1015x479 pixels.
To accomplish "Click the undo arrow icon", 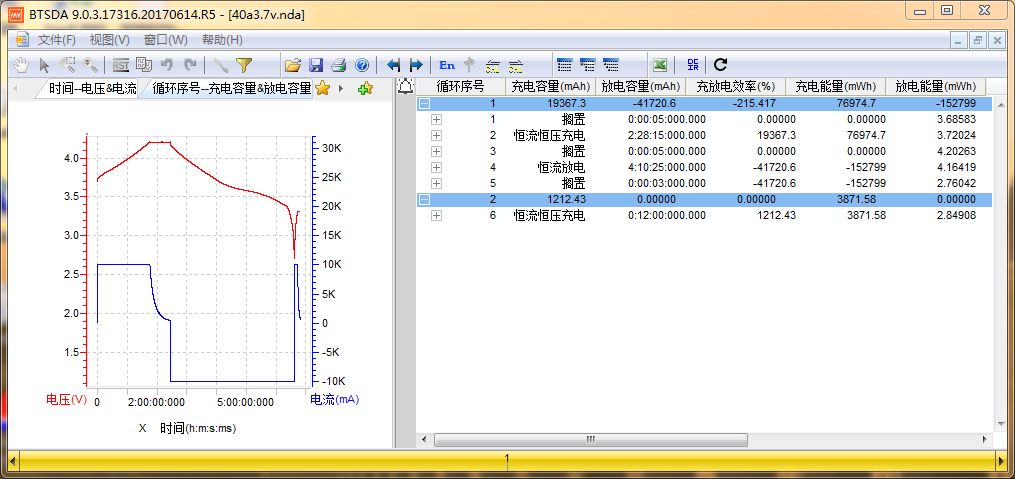I will (x=166, y=65).
